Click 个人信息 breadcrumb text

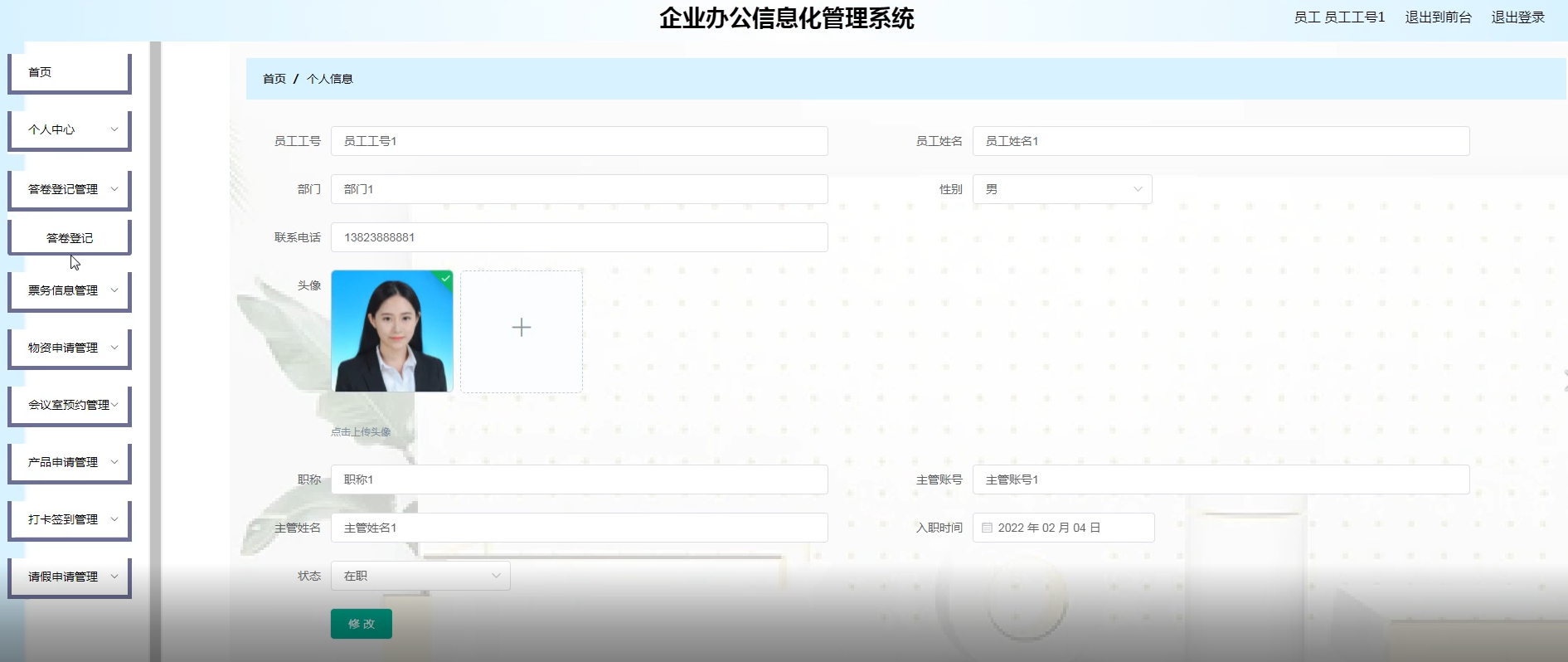click(330, 79)
